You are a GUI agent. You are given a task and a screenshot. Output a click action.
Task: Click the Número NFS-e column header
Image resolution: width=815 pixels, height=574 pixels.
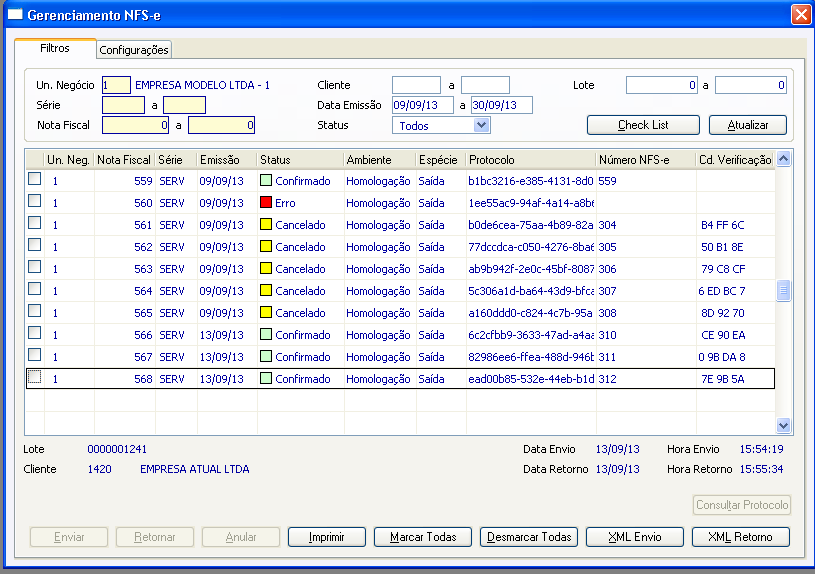tap(646, 160)
